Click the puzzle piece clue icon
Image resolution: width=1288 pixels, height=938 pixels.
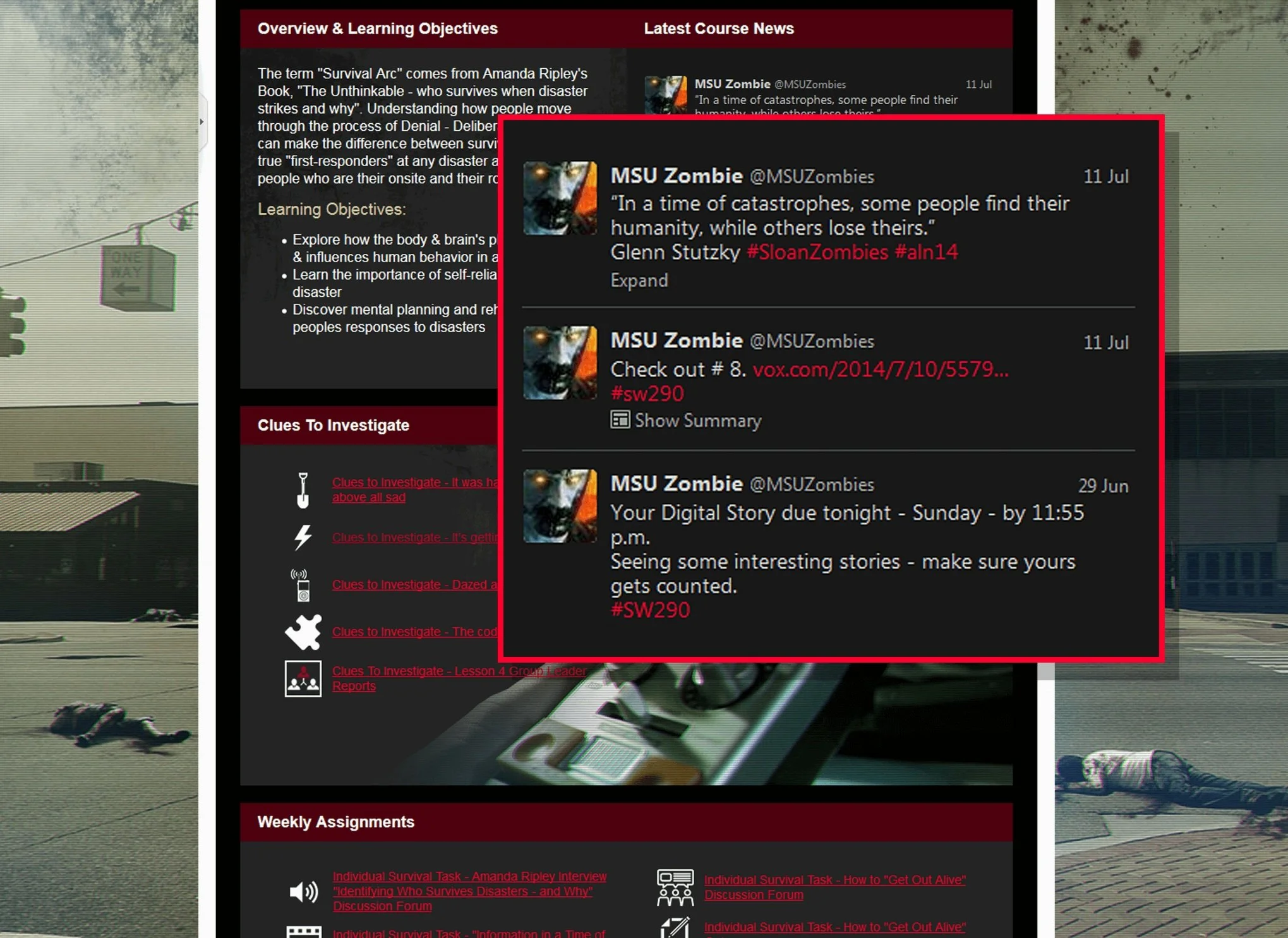(303, 632)
